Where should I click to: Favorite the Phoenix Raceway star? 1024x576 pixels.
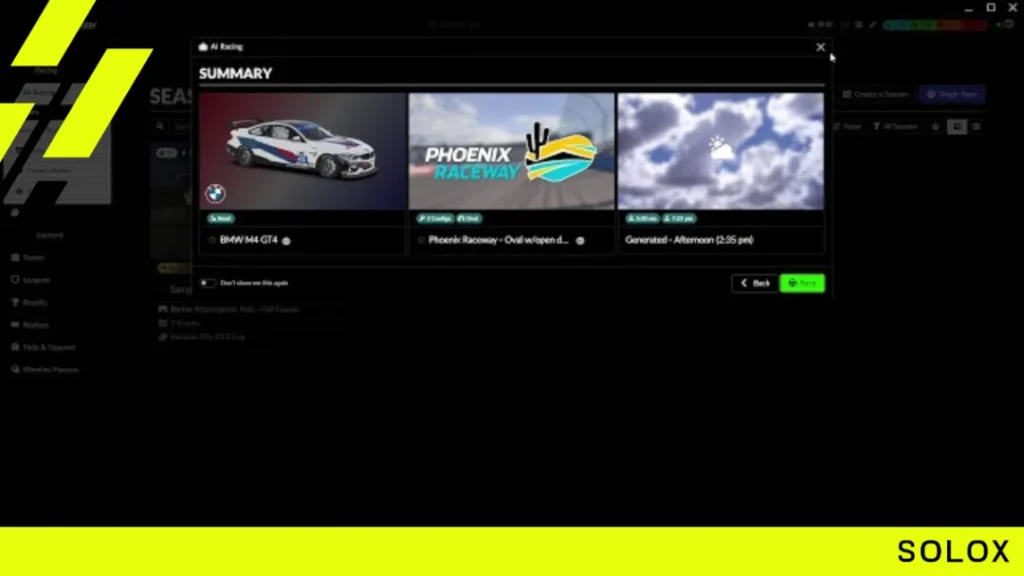421,240
